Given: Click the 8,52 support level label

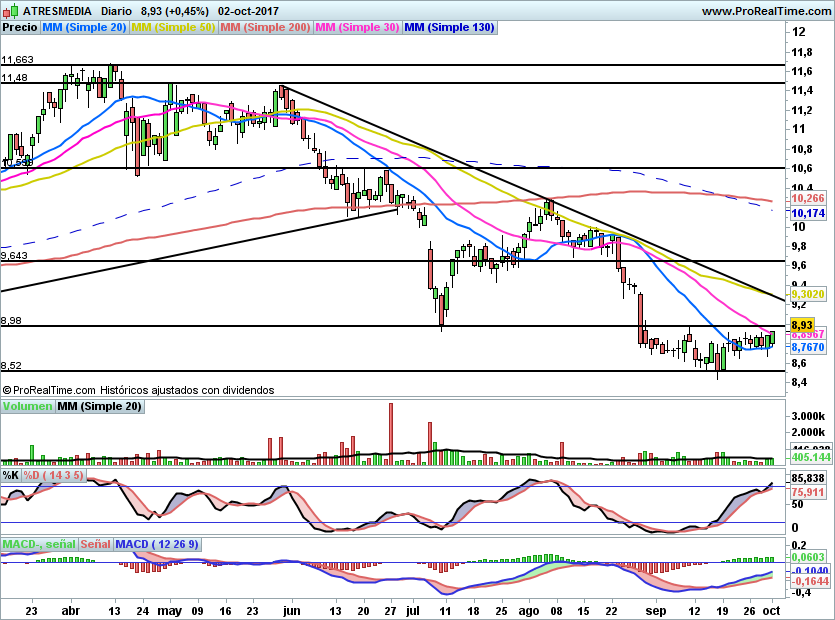Looking at the screenshot, I should coord(11,365).
